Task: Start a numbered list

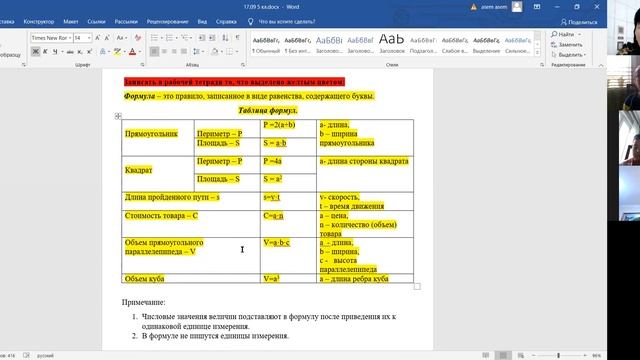Action: tap(169, 38)
